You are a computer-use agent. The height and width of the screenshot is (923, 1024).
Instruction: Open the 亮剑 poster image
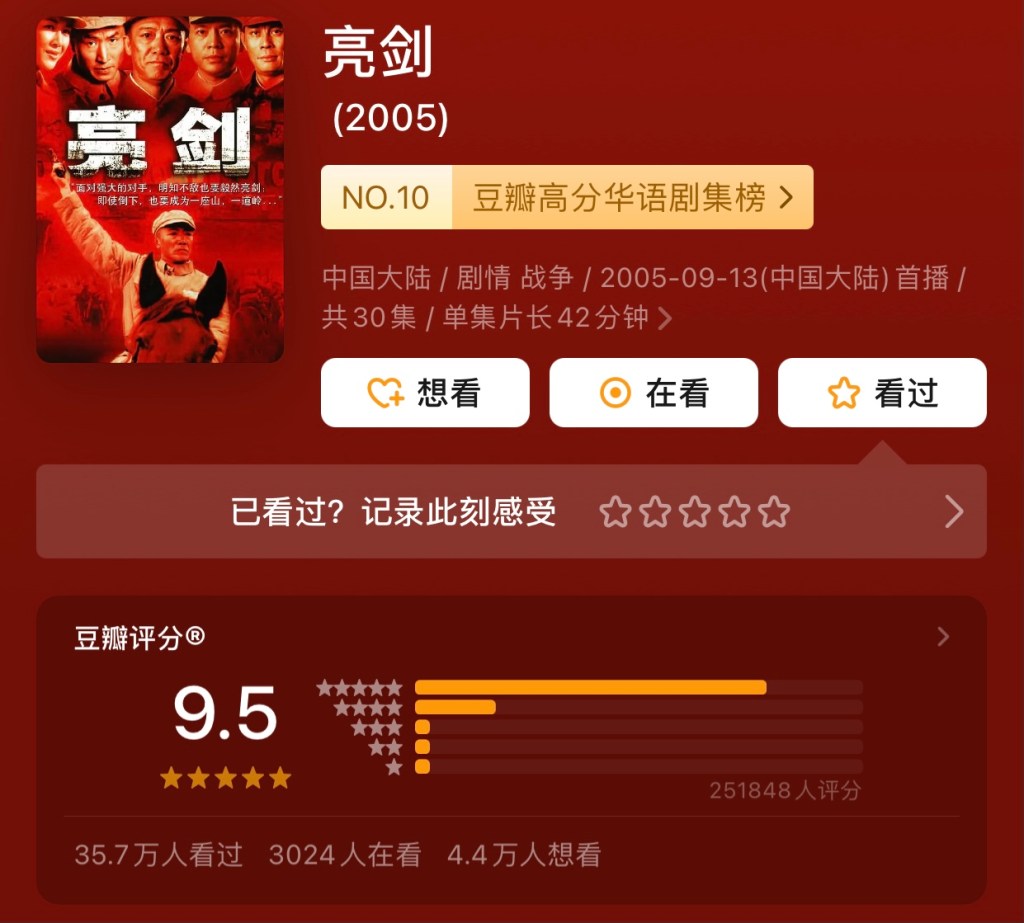point(160,189)
